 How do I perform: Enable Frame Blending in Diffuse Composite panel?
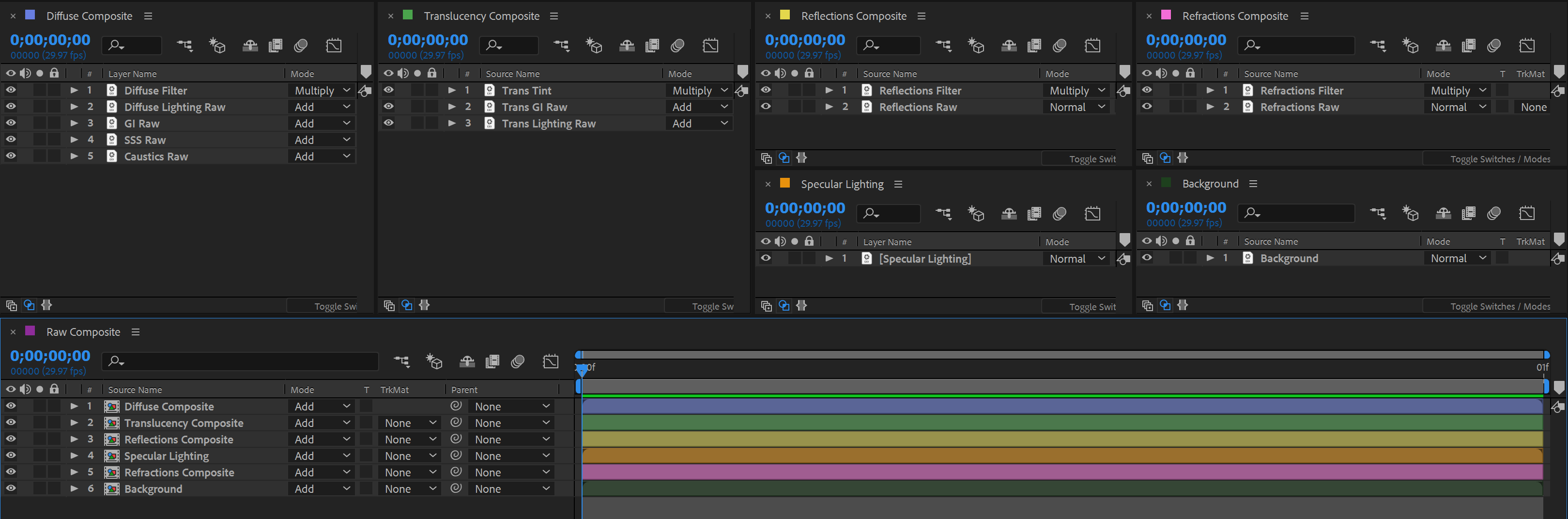click(276, 45)
